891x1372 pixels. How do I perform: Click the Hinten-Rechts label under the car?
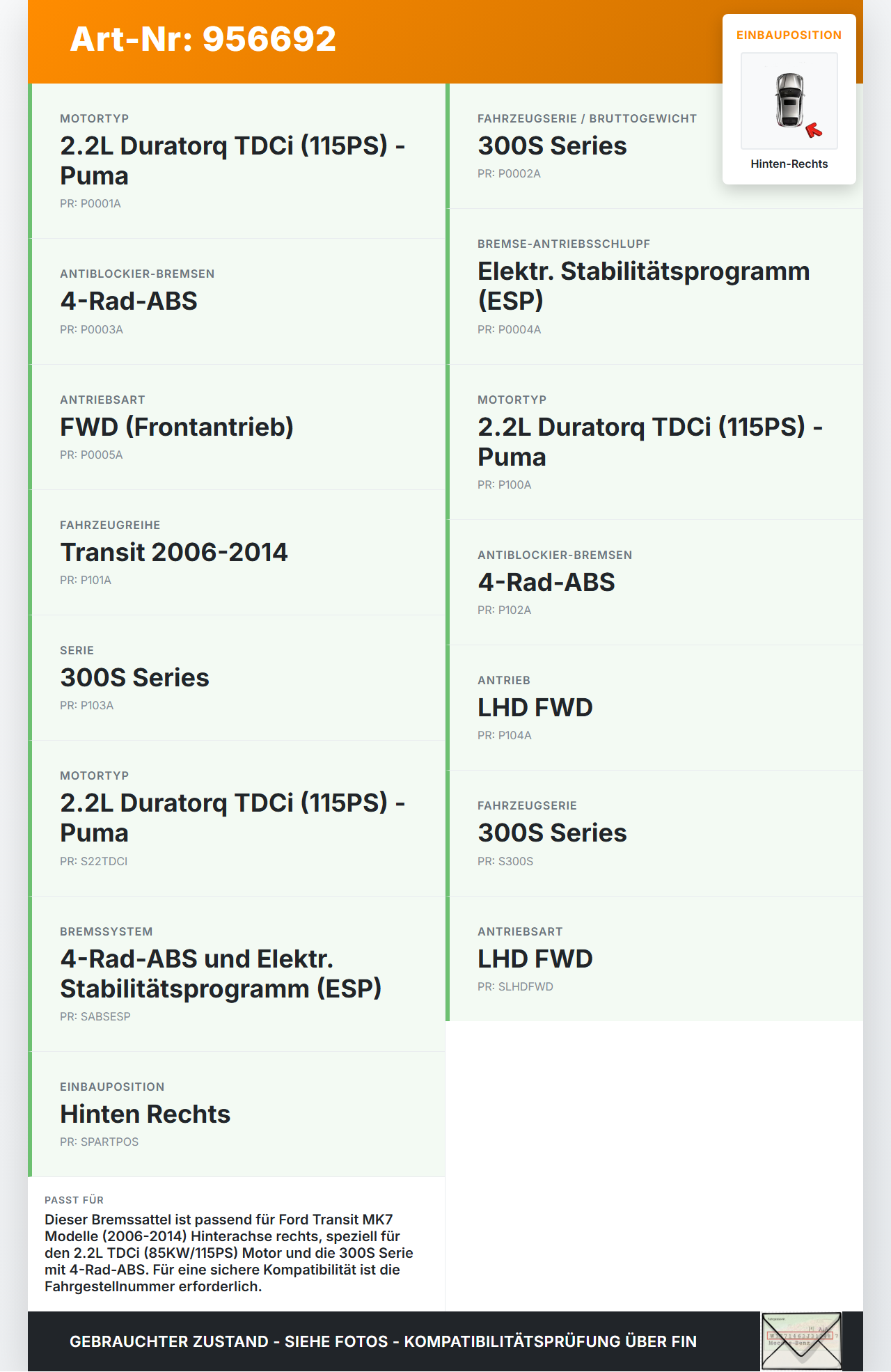789,164
